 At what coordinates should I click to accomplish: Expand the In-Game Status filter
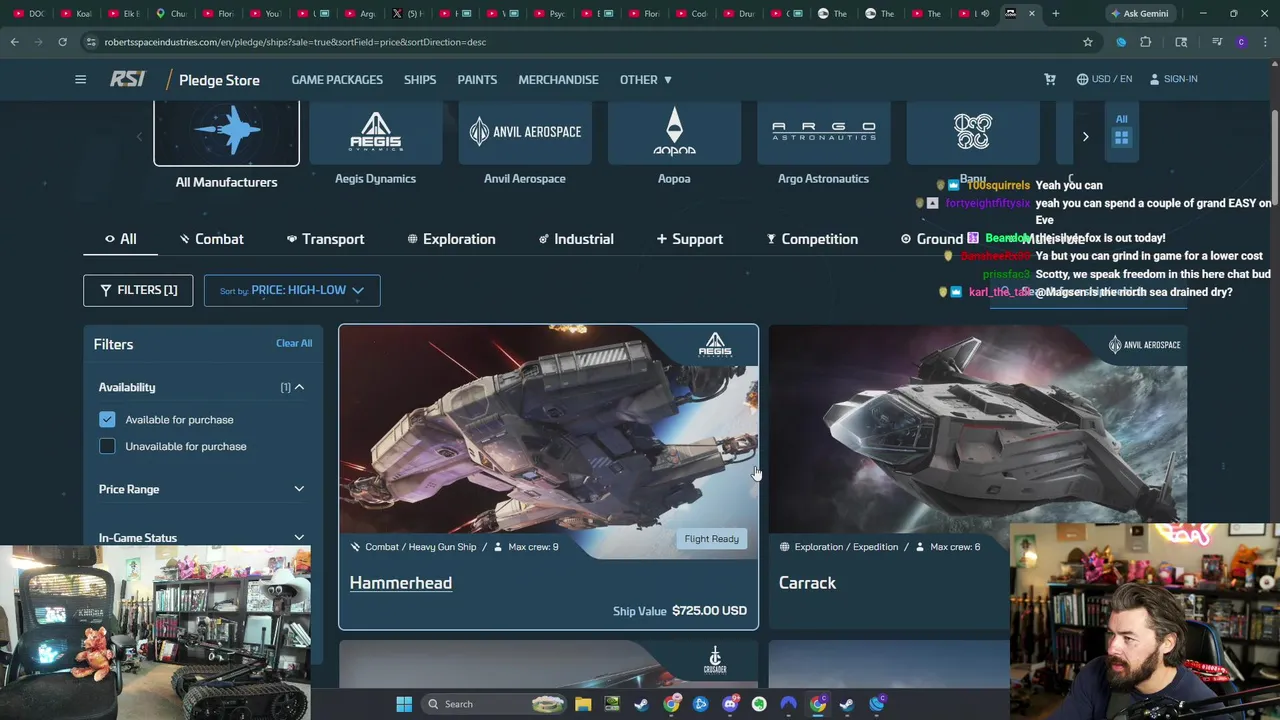[x=201, y=538]
